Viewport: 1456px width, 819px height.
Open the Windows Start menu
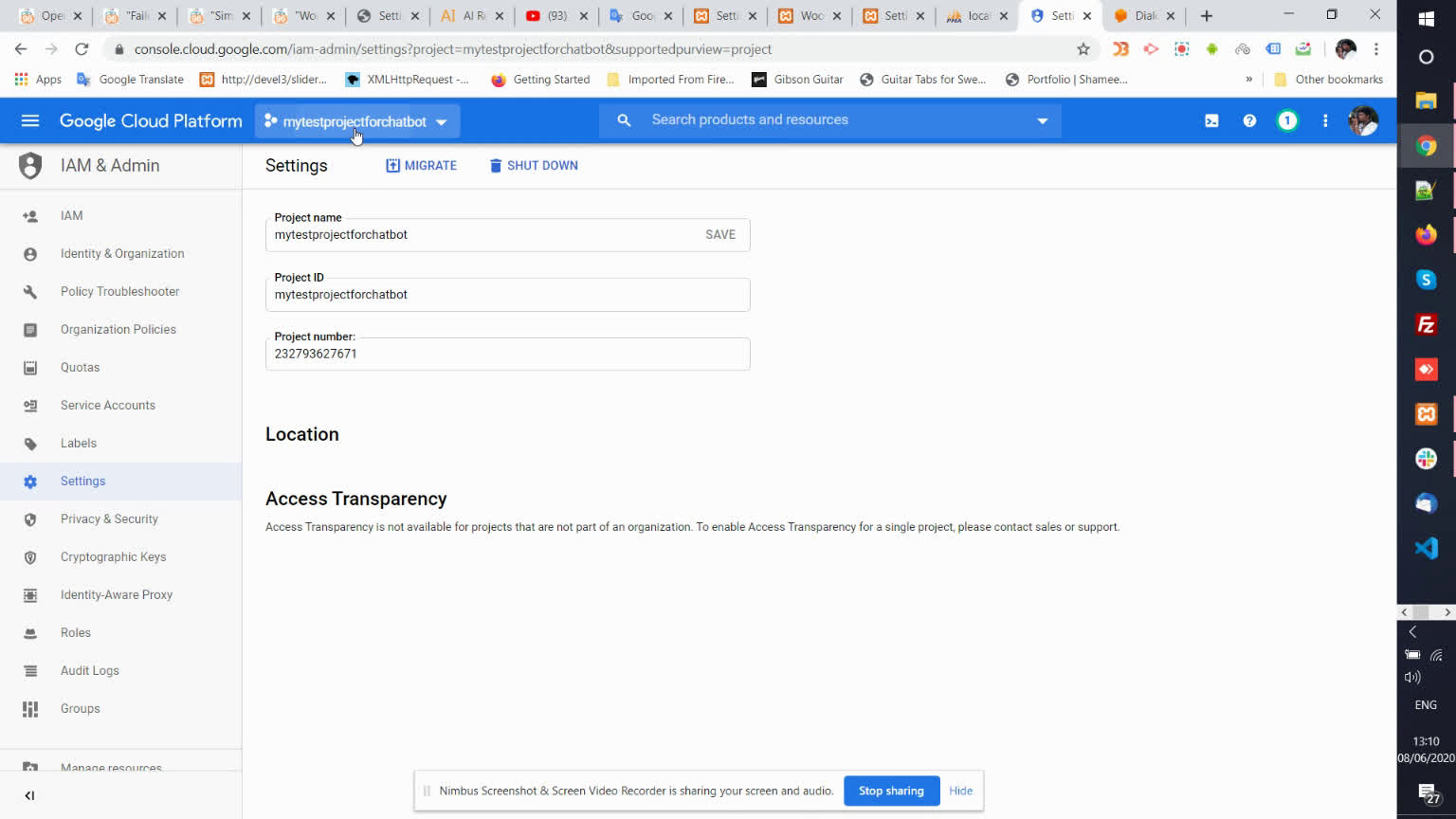pyautogui.click(x=1426, y=18)
